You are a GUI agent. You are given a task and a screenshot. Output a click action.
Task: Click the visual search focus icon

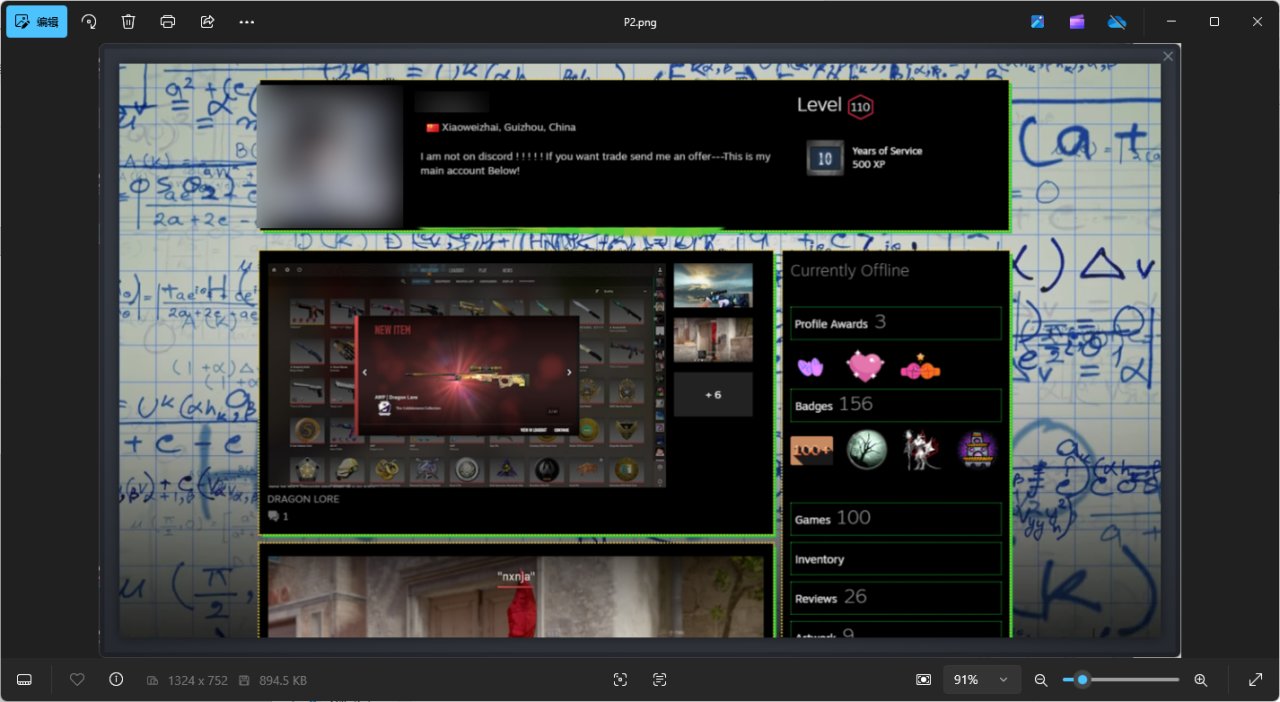(x=620, y=680)
